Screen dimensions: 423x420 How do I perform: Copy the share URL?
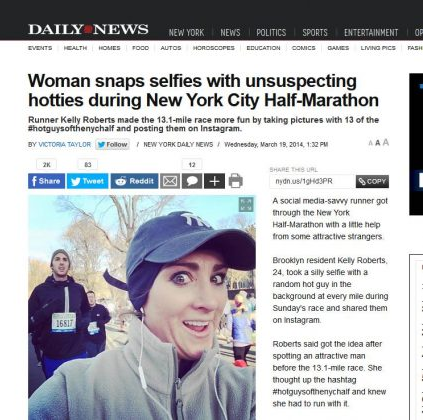[x=372, y=181]
